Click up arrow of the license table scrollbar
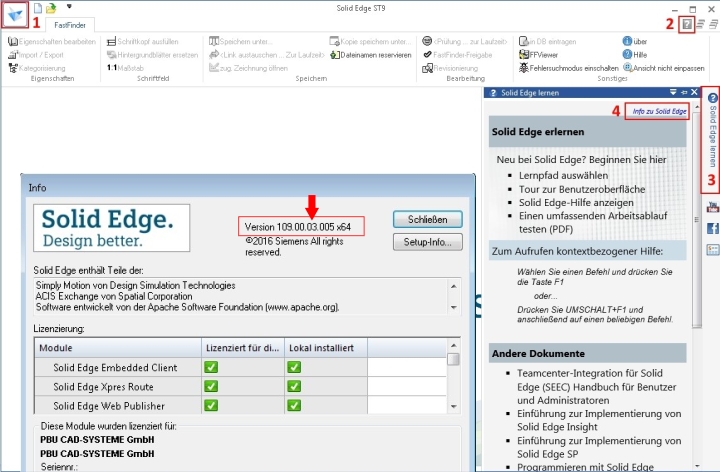This screenshot has width=720, height=472. coord(454,345)
